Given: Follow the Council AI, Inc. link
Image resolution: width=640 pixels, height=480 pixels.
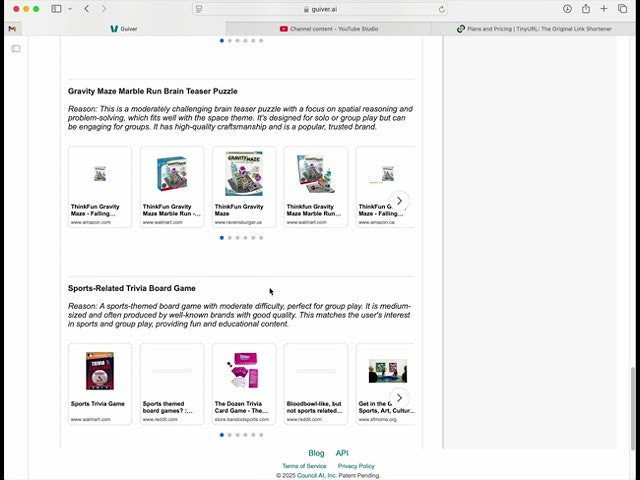Looking at the screenshot, I should tap(317, 475).
